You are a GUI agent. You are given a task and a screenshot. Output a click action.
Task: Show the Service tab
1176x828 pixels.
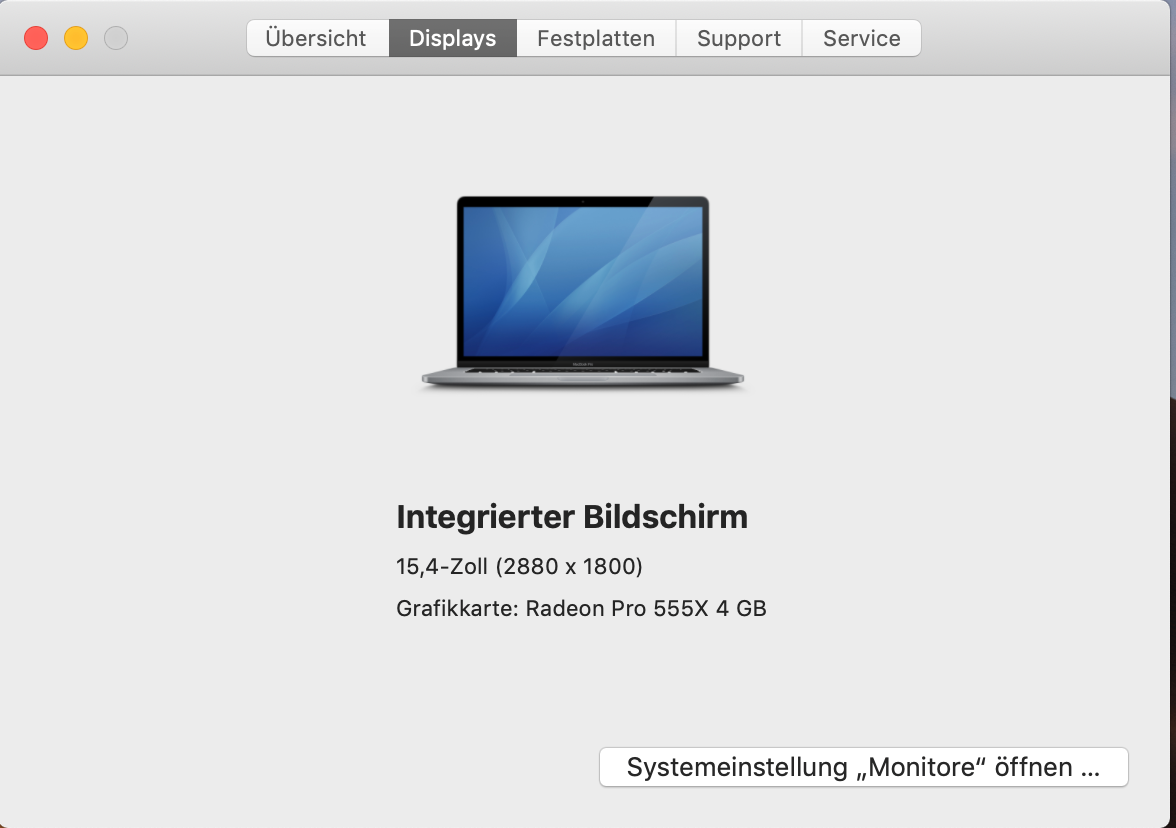(x=862, y=38)
